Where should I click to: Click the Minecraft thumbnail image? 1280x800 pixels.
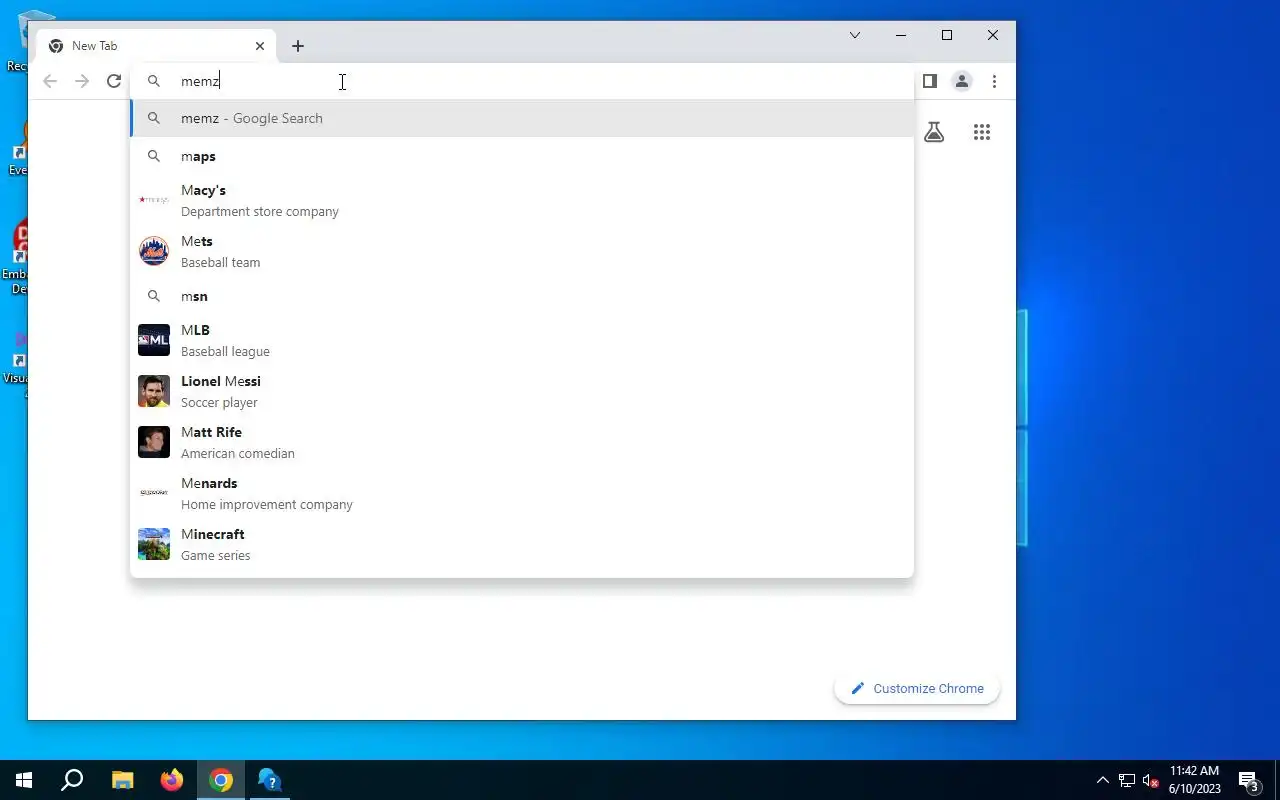tap(154, 544)
